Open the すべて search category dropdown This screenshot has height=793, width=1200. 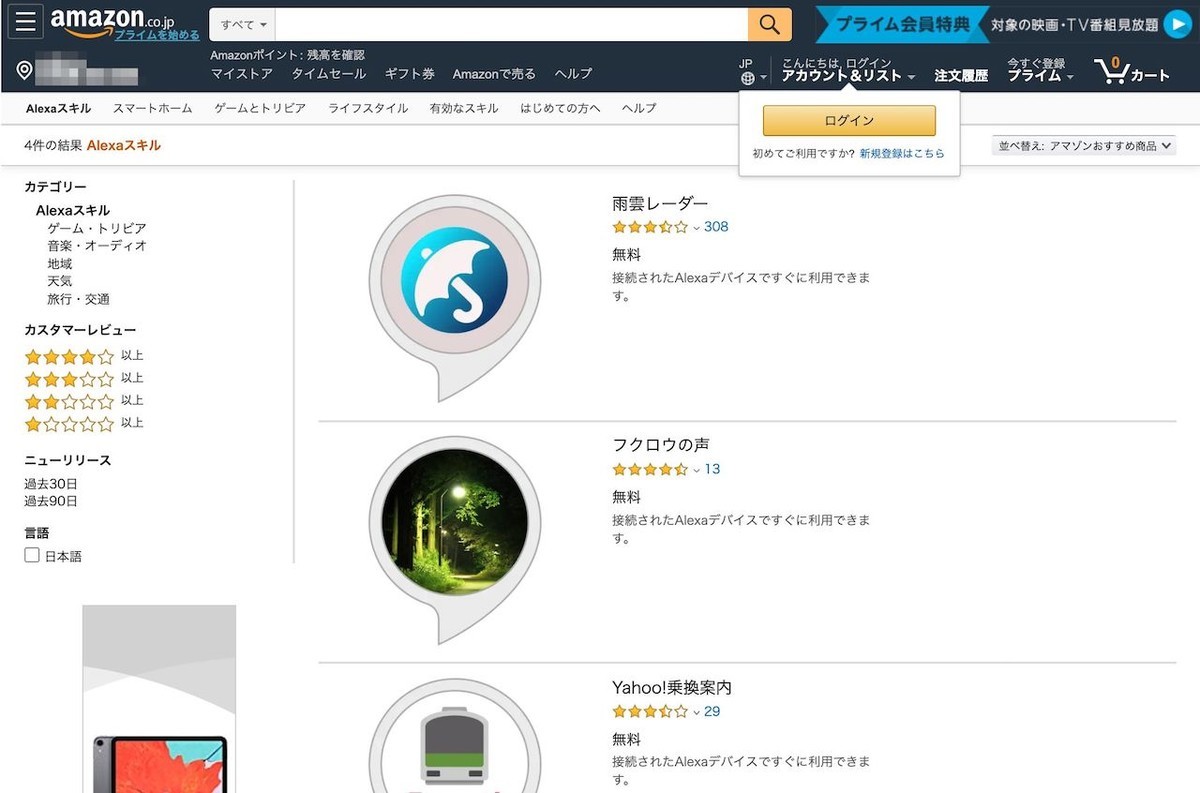coord(243,24)
